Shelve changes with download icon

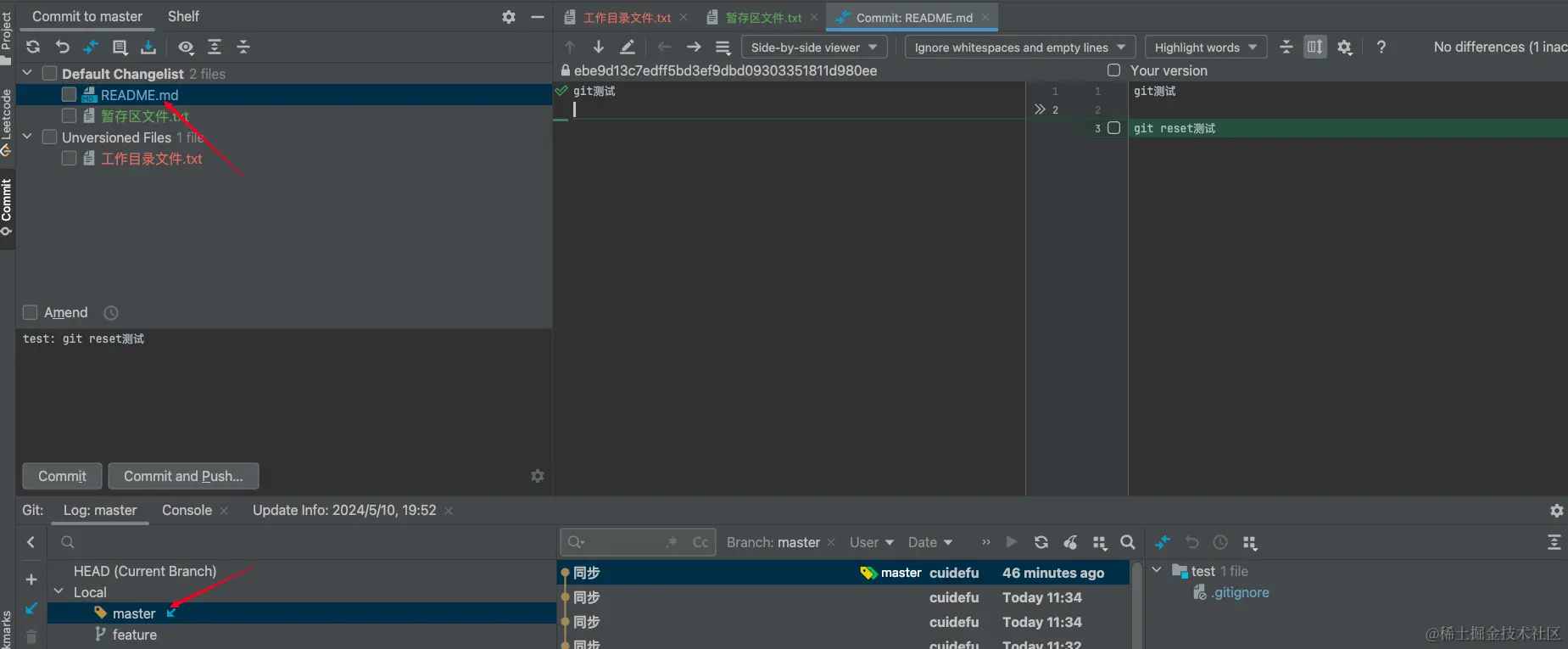(148, 48)
